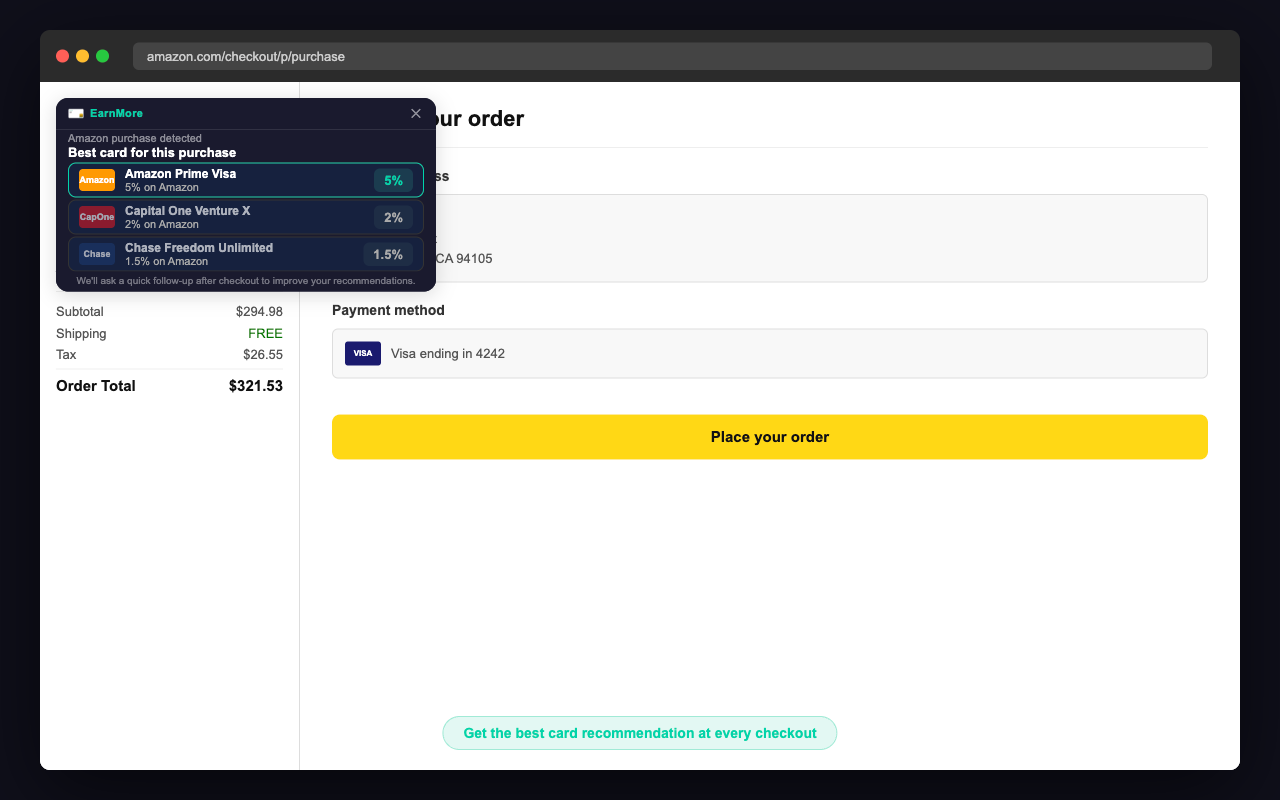Click the yellow window minimize button
The image size is (1280, 800).
click(x=83, y=56)
